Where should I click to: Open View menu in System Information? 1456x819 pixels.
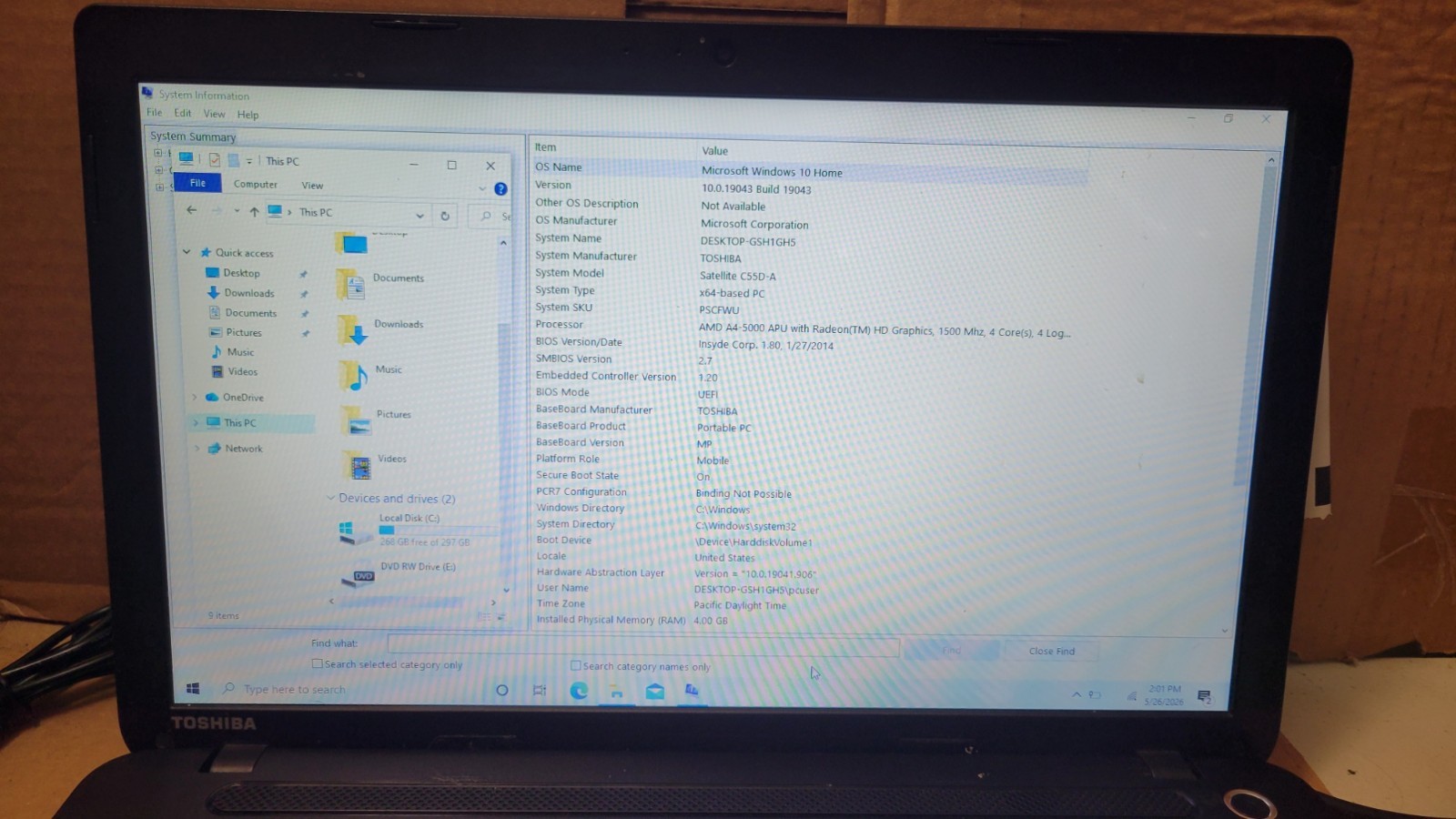tap(214, 114)
